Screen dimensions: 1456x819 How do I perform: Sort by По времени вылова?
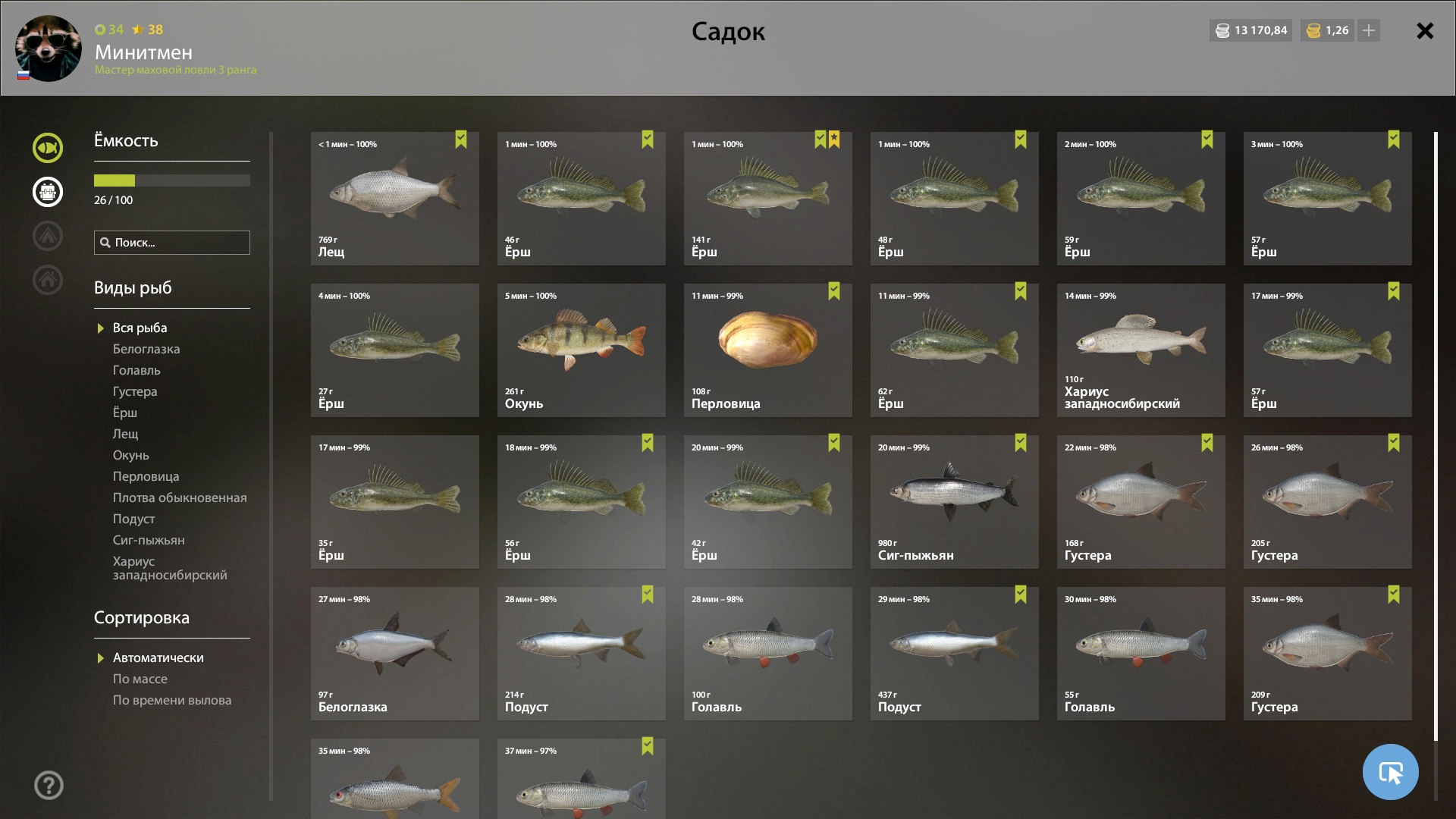[172, 700]
